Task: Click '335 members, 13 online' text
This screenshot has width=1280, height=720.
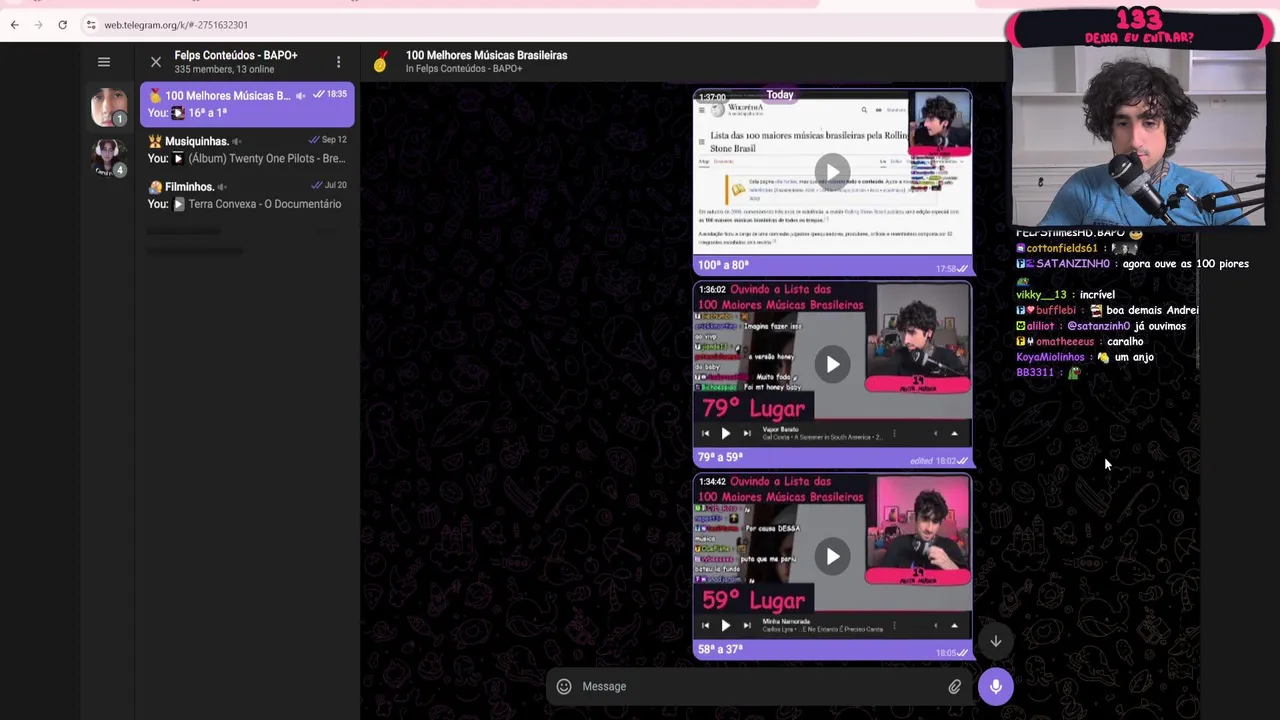Action: (x=224, y=69)
